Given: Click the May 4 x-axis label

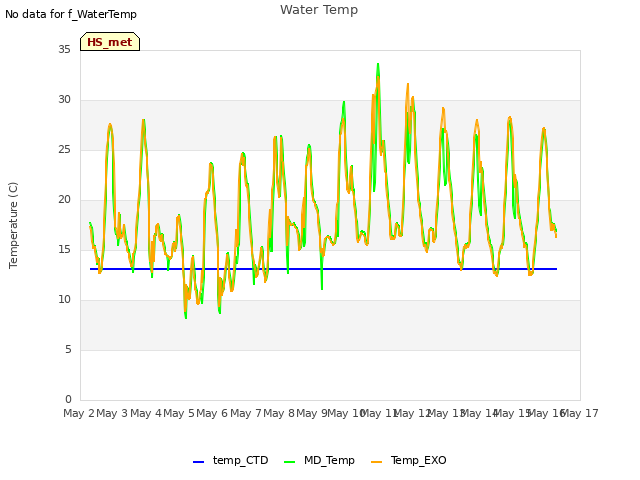Looking at the screenshot, I should (146, 413).
